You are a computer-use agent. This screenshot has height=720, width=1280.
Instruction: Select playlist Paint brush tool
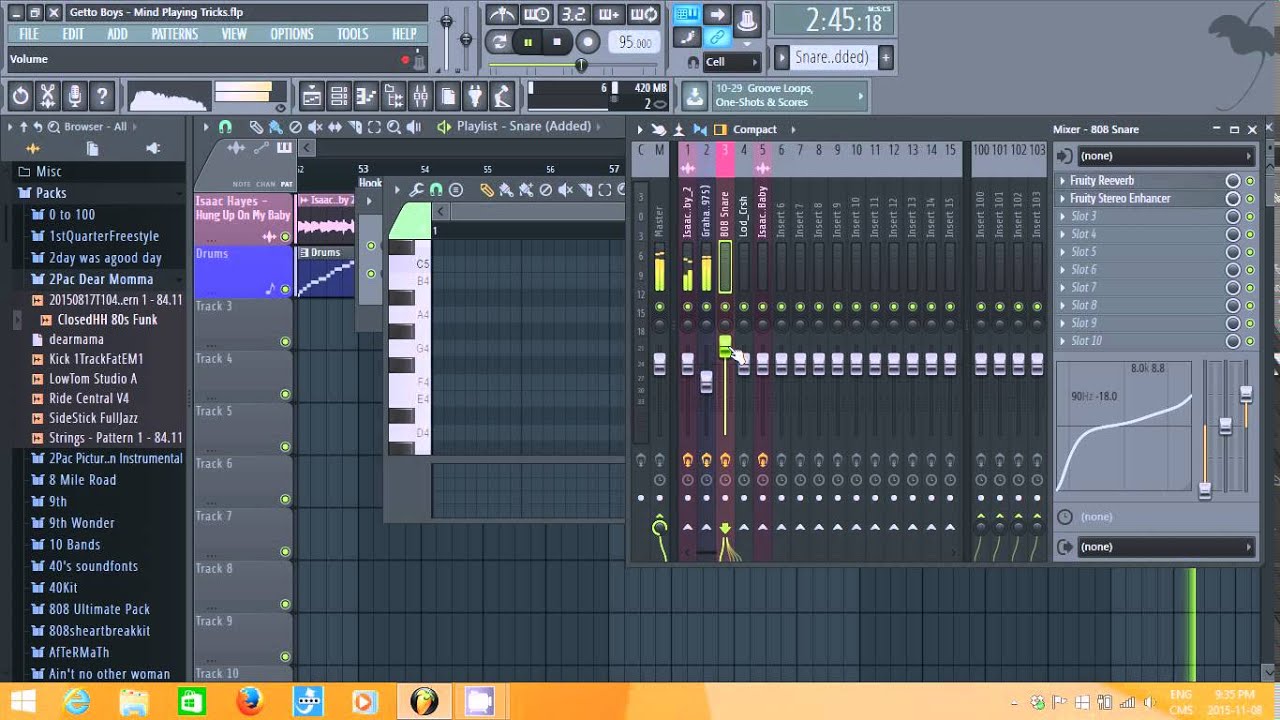pyautogui.click(x=275, y=127)
